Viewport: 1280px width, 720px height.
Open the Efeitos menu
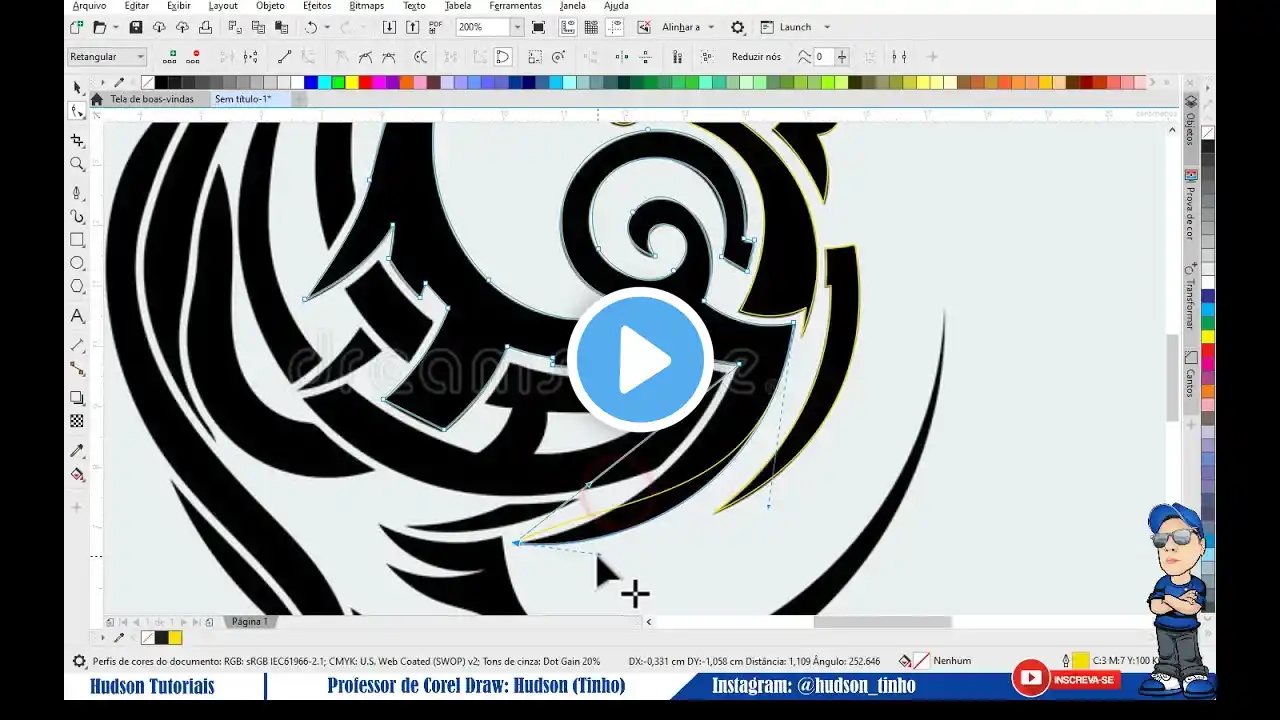pyautogui.click(x=317, y=6)
